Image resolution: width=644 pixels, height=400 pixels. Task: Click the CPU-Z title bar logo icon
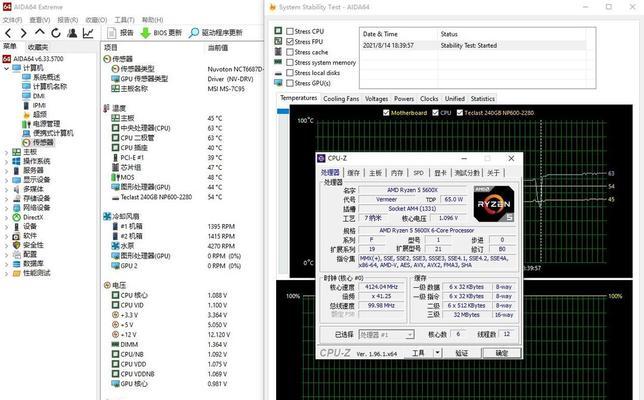pos(321,159)
